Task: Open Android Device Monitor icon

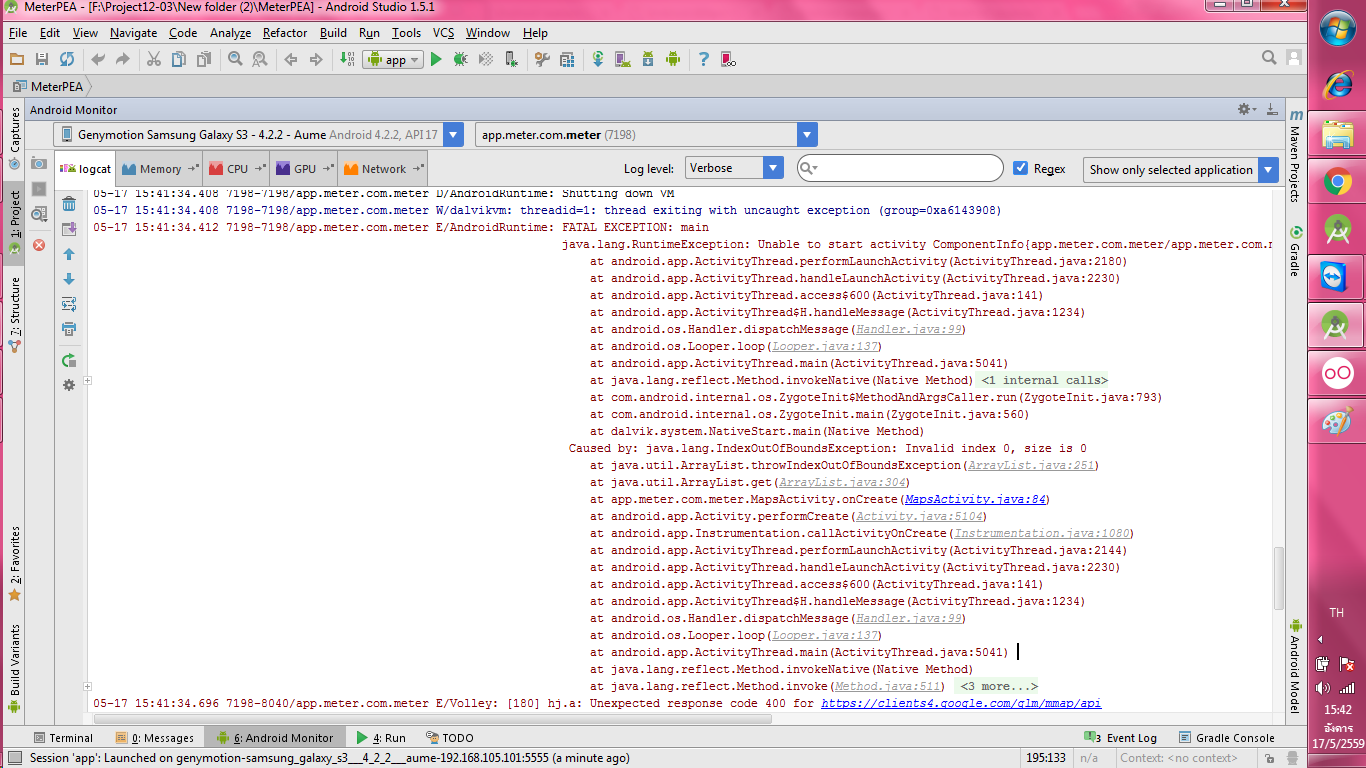Action: [673, 60]
